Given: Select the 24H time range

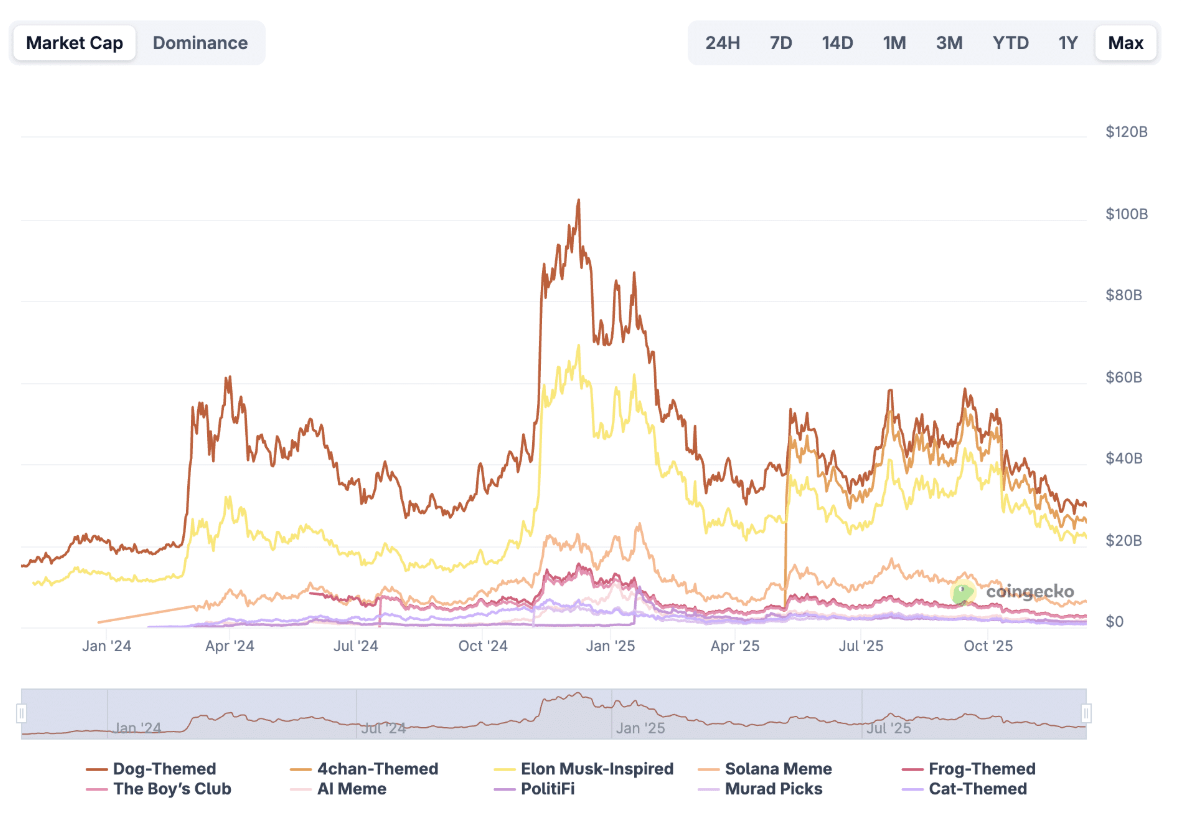Looking at the screenshot, I should click(722, 43).
